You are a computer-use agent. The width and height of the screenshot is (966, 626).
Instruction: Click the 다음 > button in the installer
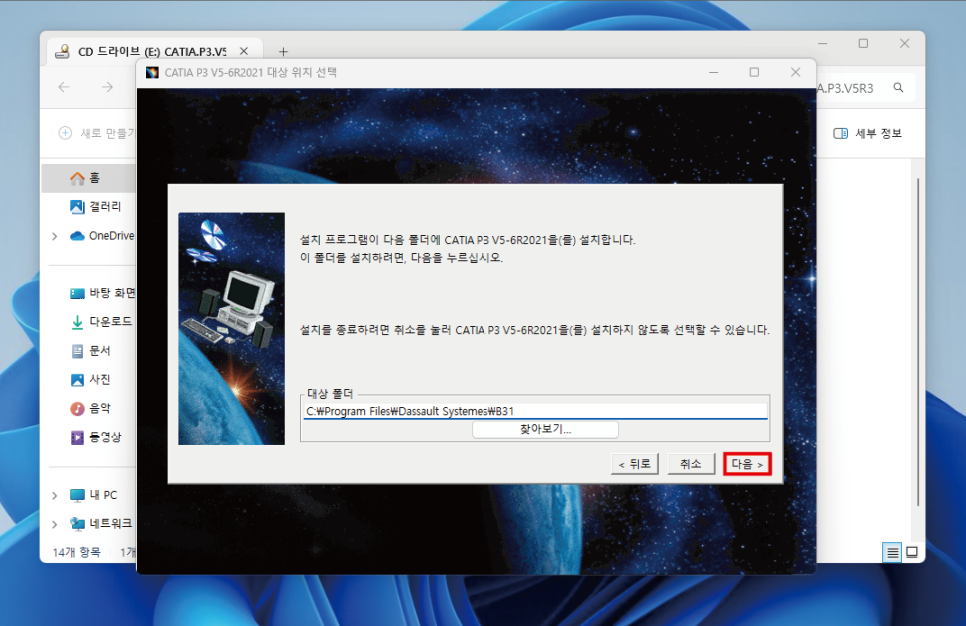point(747,464)
